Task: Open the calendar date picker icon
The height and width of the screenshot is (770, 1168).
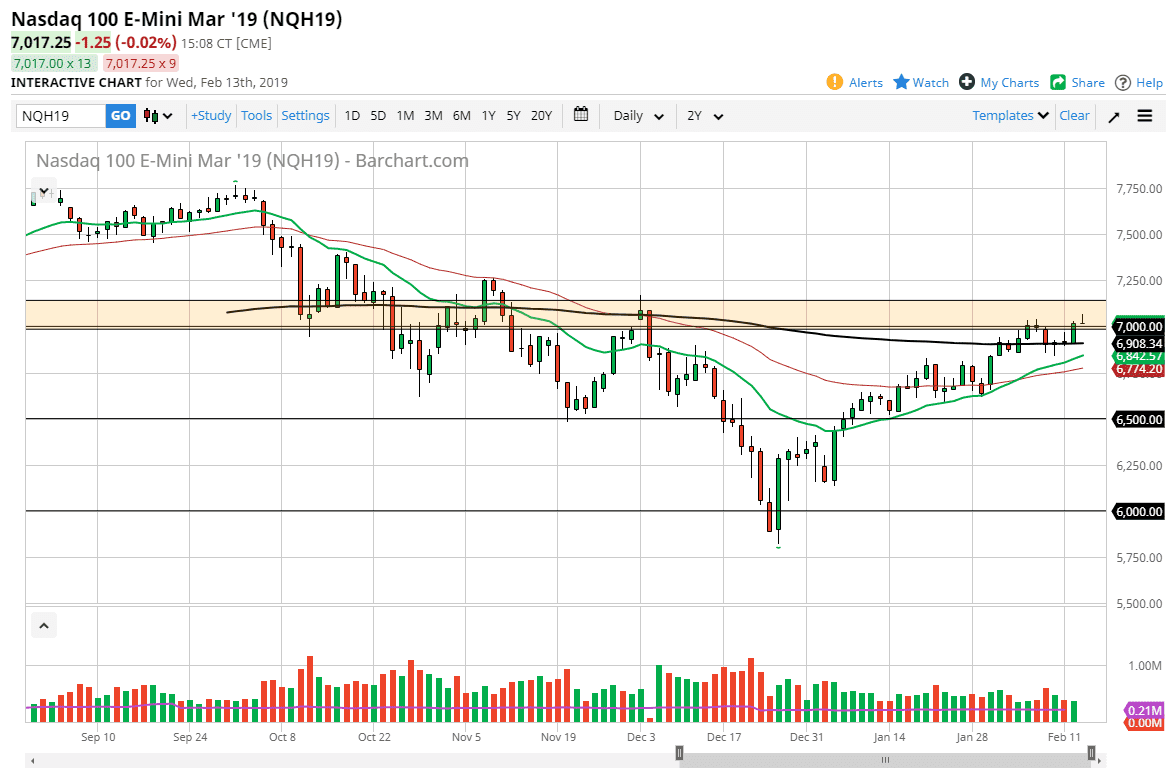Action: click(581, 115)
